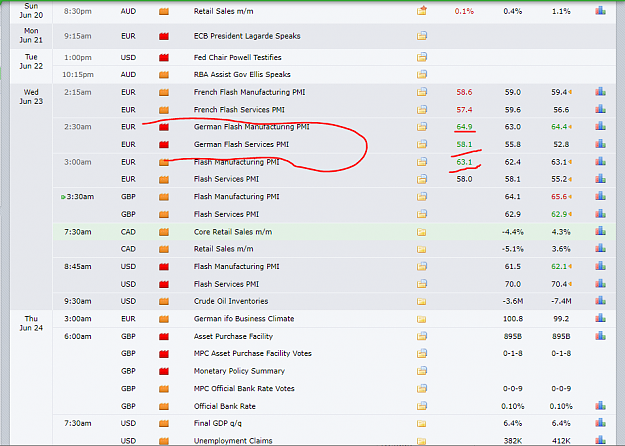
Task: Click orange impact icon for RBA Assist Gov Ellis
Action: tap(164, 75)
